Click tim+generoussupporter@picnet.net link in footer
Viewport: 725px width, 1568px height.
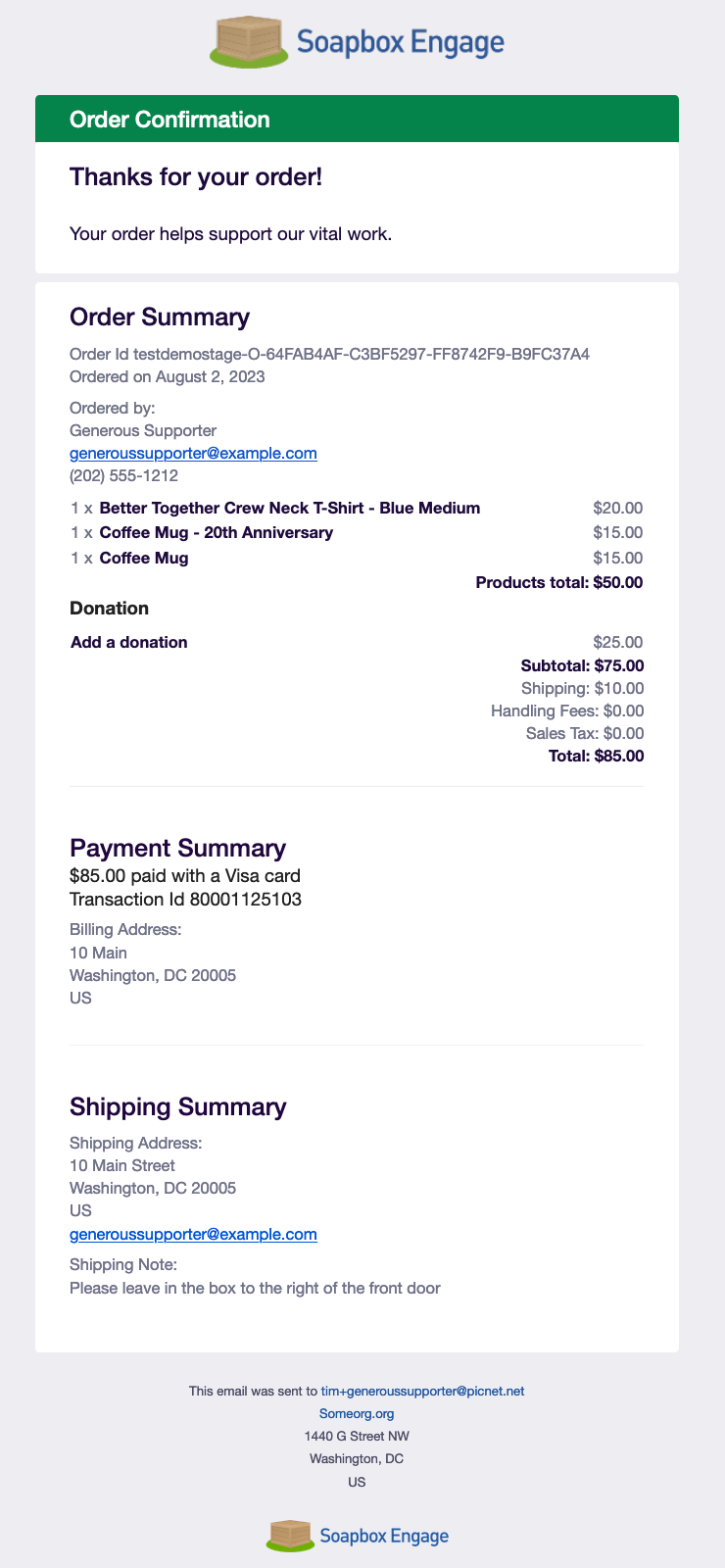[x=423, y=1391]
